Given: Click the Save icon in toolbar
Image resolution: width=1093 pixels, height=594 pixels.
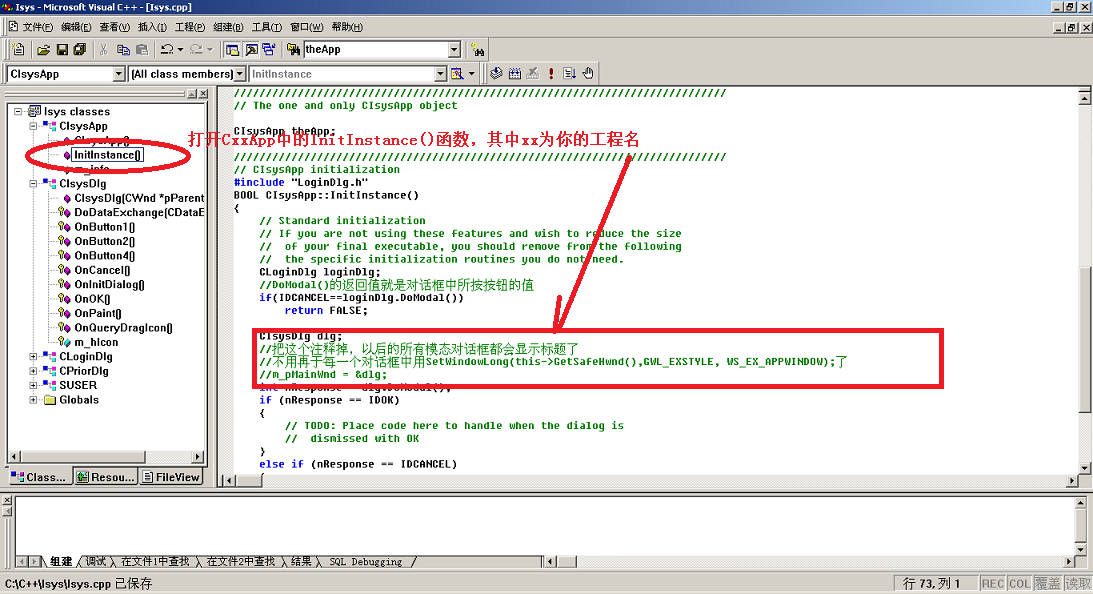Looking at the screenshot, I should tap(62, 49).
